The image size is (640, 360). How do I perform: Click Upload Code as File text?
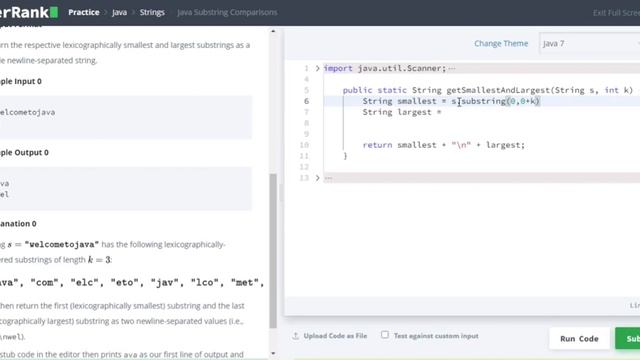click(335, 336)
